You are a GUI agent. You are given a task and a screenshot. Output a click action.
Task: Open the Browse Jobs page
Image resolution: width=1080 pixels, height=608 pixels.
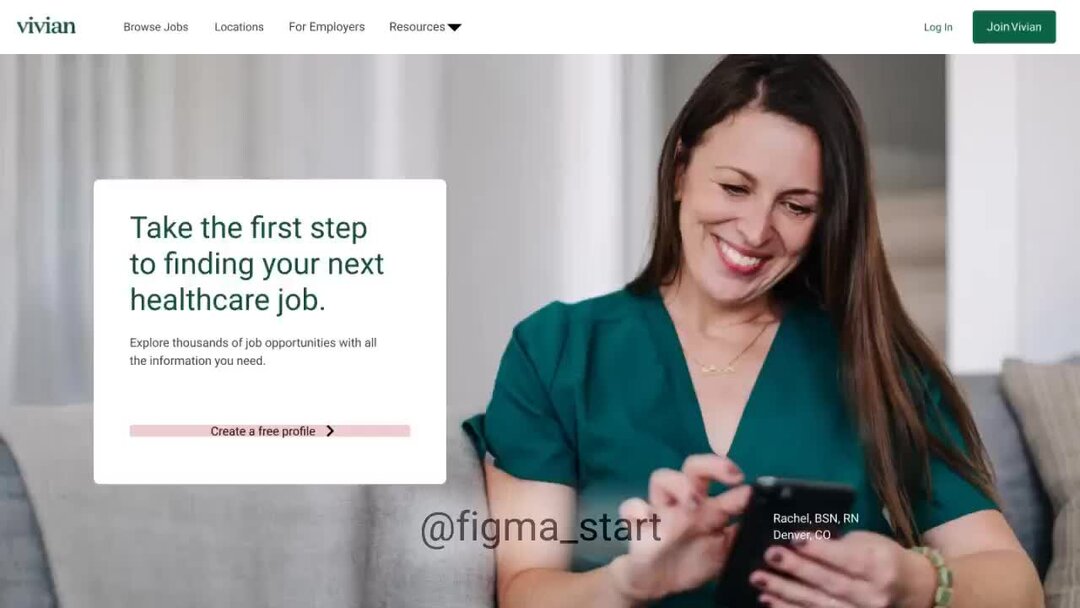[x=156, y=27]
